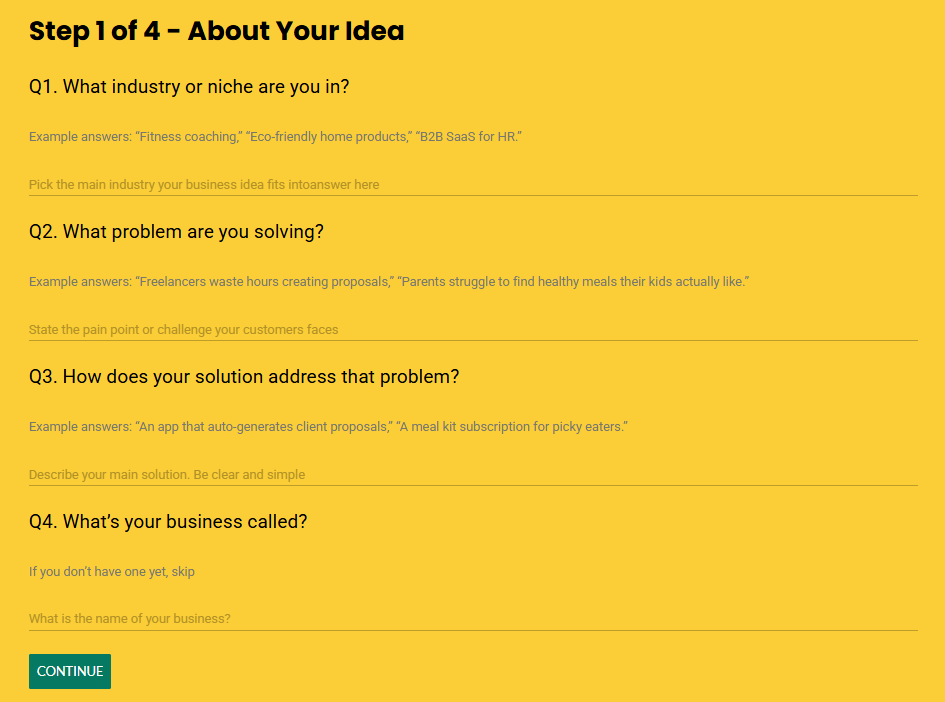Click the 'Freelancers waste hours creating proposals' example

coord(264,282)
